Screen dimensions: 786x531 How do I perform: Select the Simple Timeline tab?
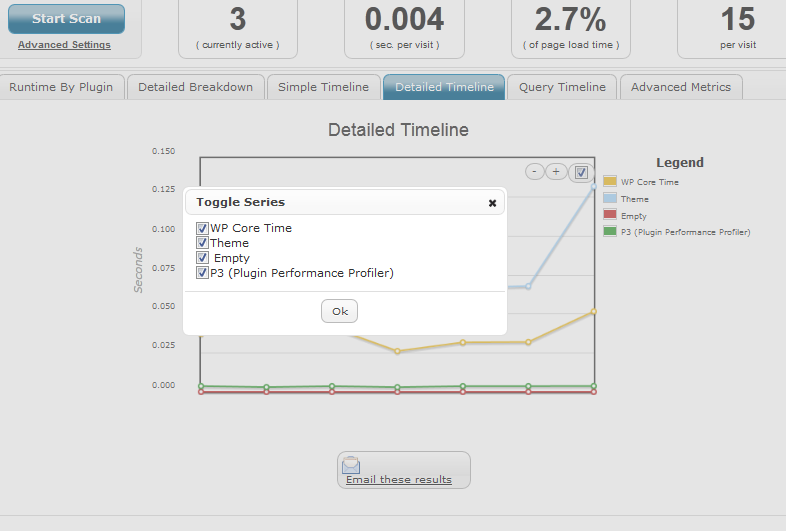[323, 87]
